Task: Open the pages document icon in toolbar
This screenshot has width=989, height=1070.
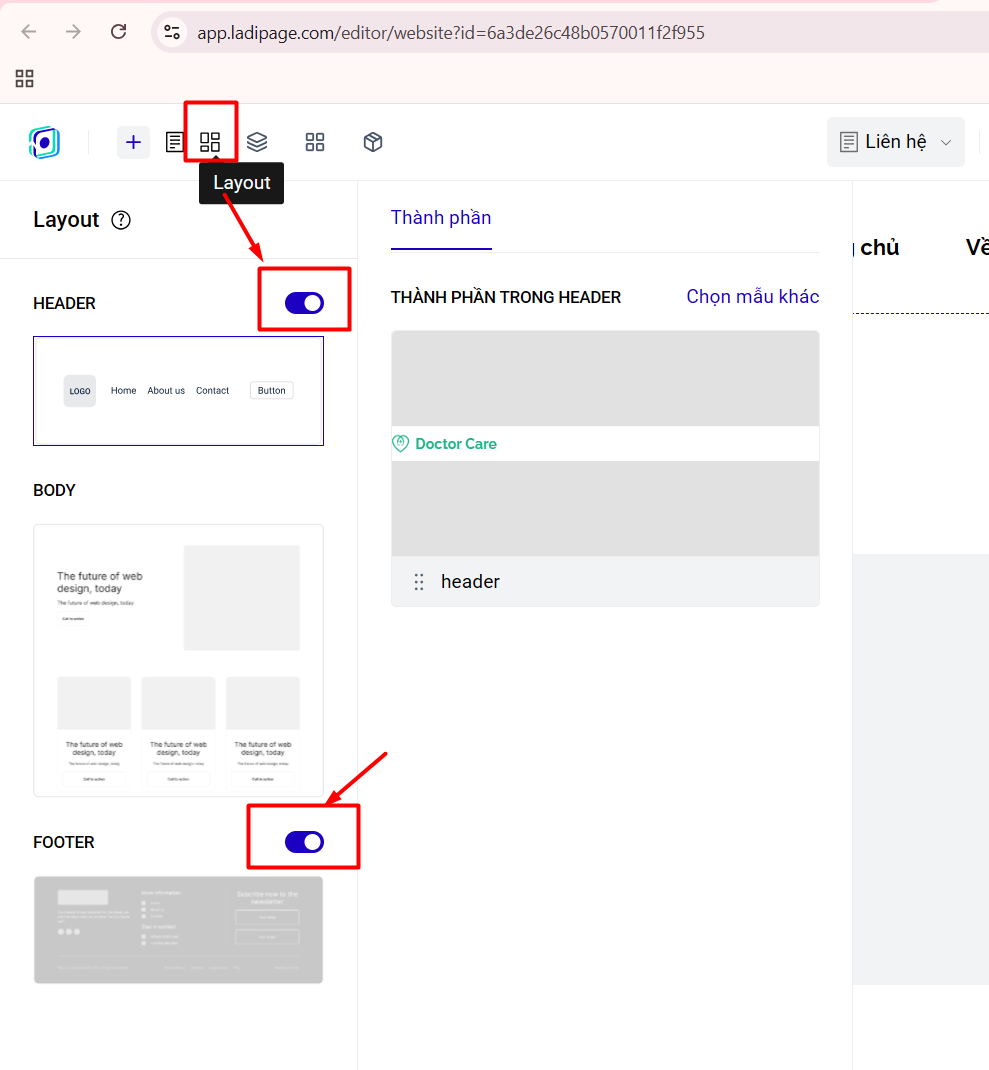Action: (x=175, y=142)
